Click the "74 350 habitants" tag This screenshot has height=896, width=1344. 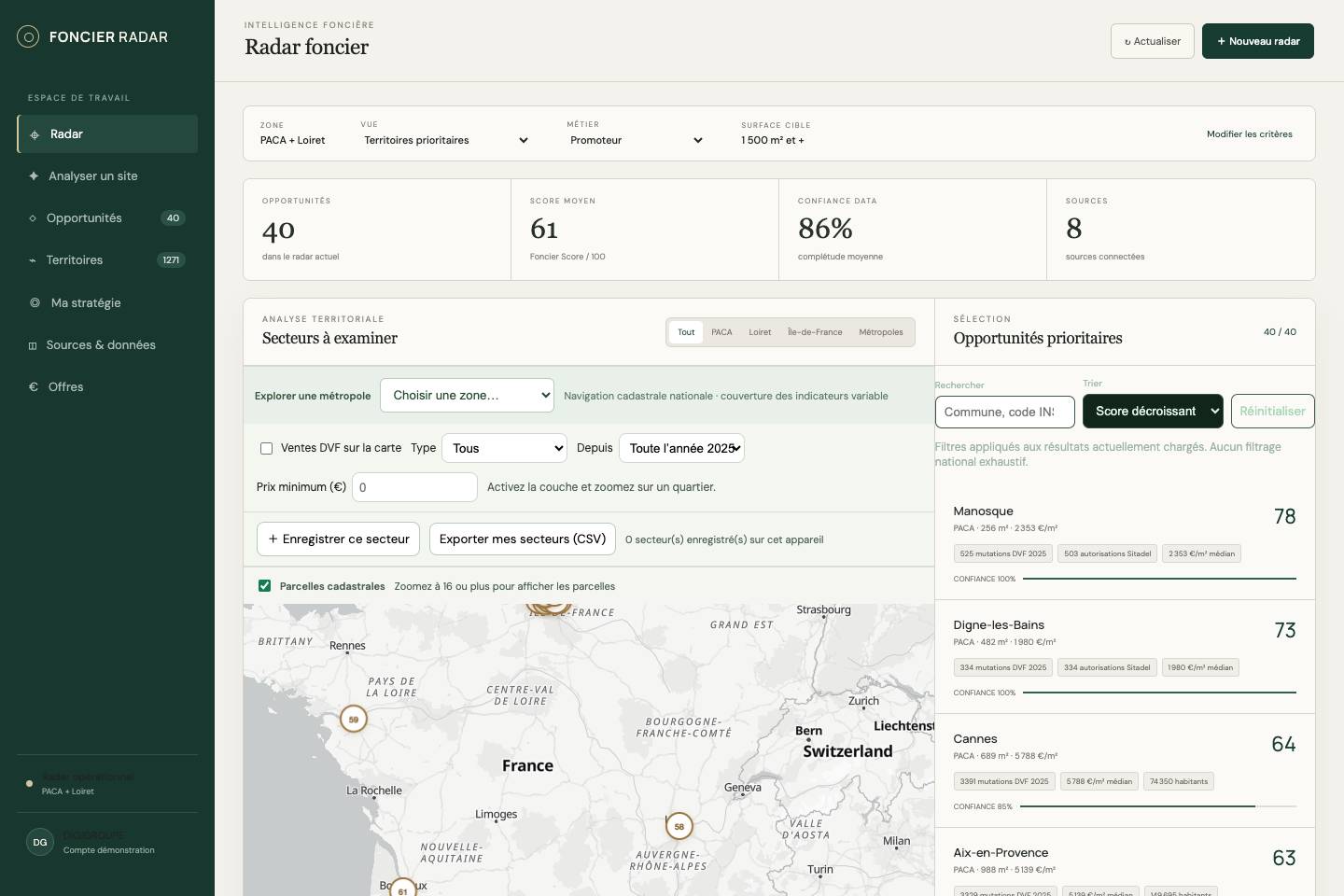tap(1179, 781)
